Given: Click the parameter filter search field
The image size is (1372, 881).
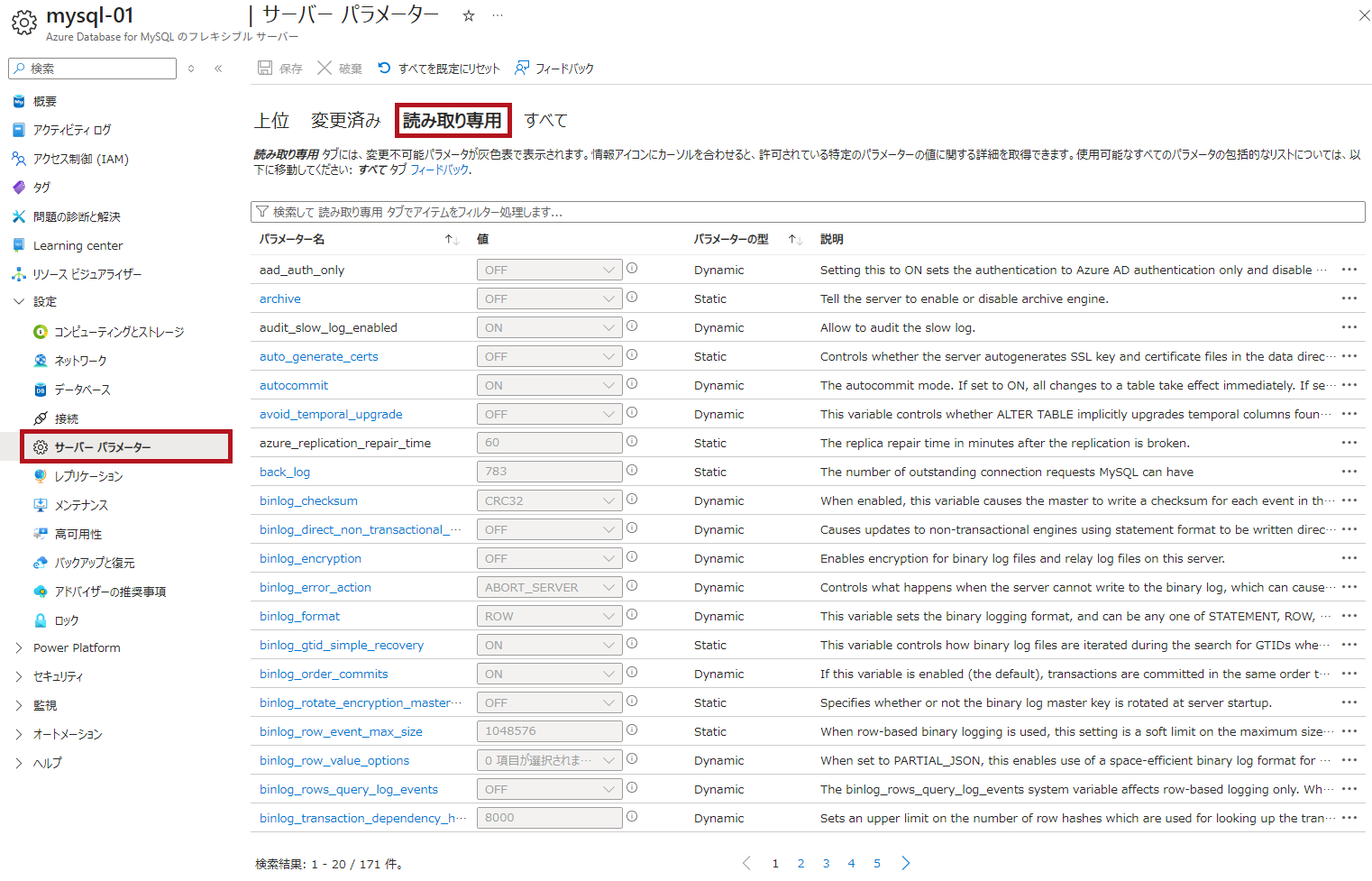Looking at the screenshot, I should pos(807,212).
